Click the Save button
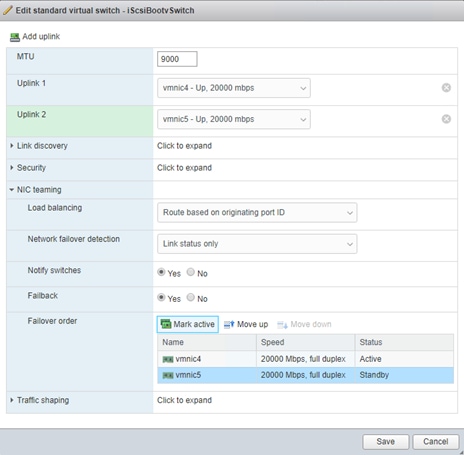The width and height of the screenshot is (464, 455). [386, 442]
